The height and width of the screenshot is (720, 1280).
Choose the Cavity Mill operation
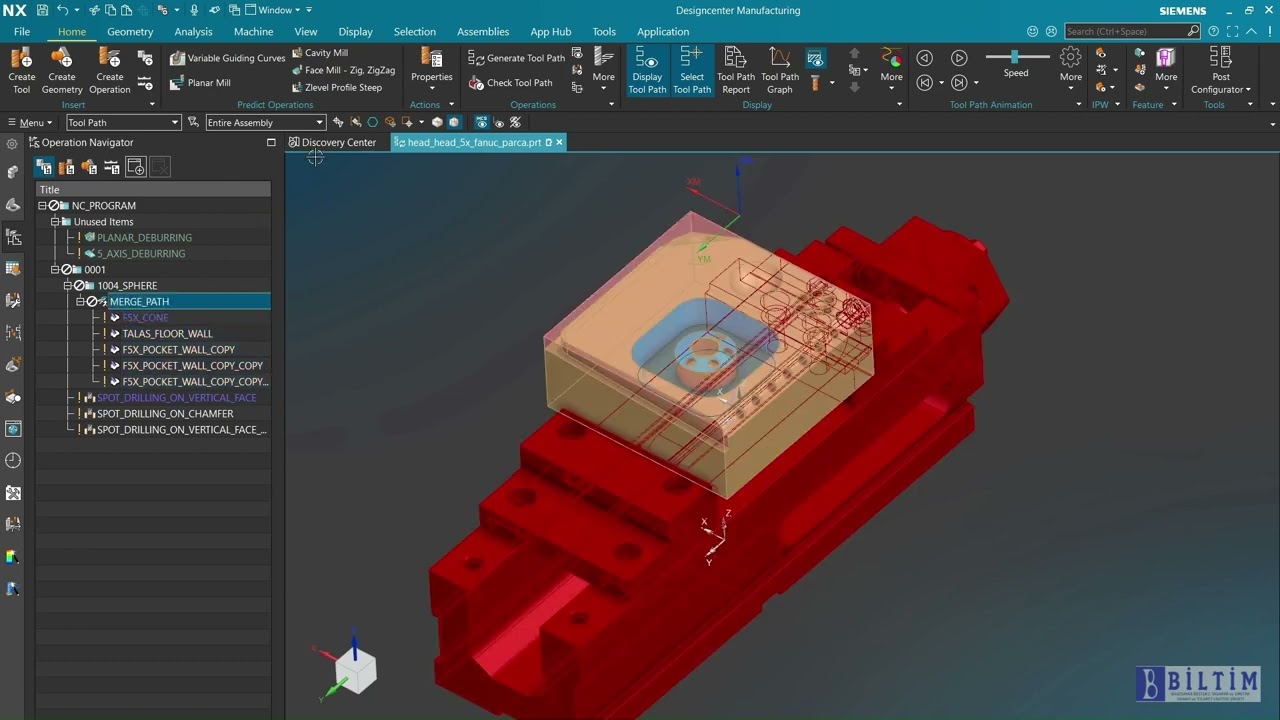[x=319, y=53]
